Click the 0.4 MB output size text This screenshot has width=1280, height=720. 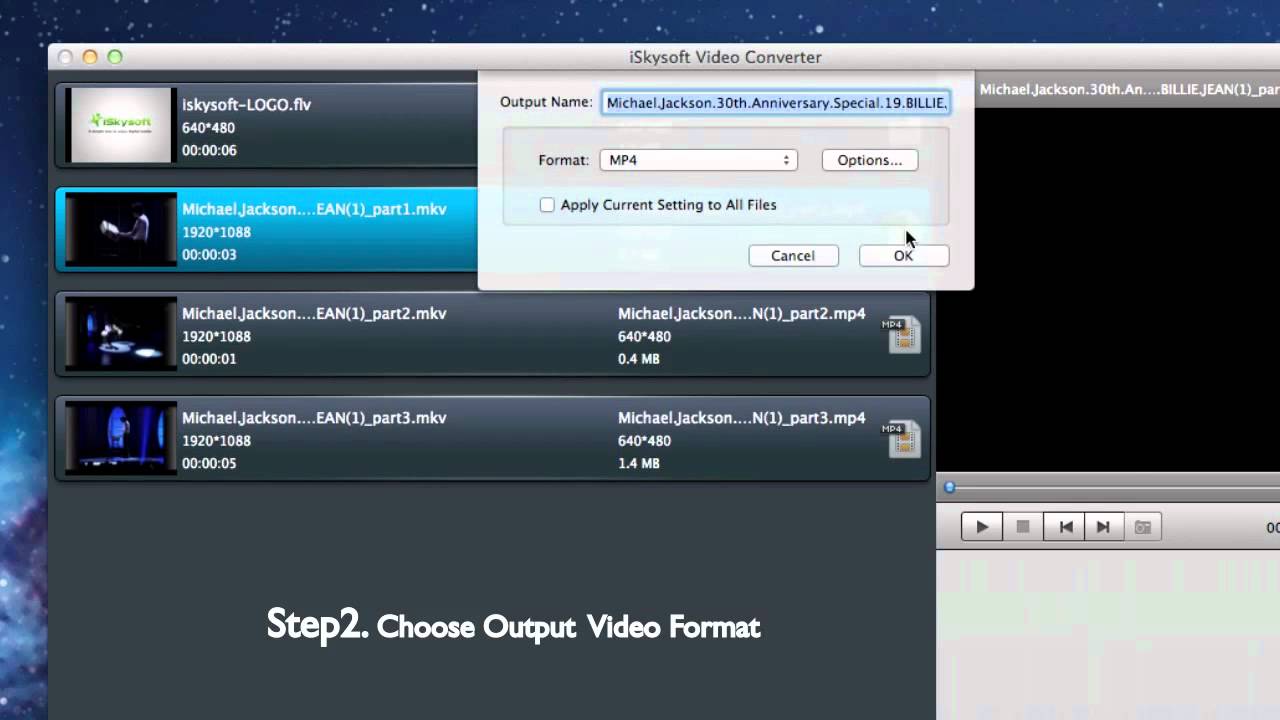tap(639, 359)
